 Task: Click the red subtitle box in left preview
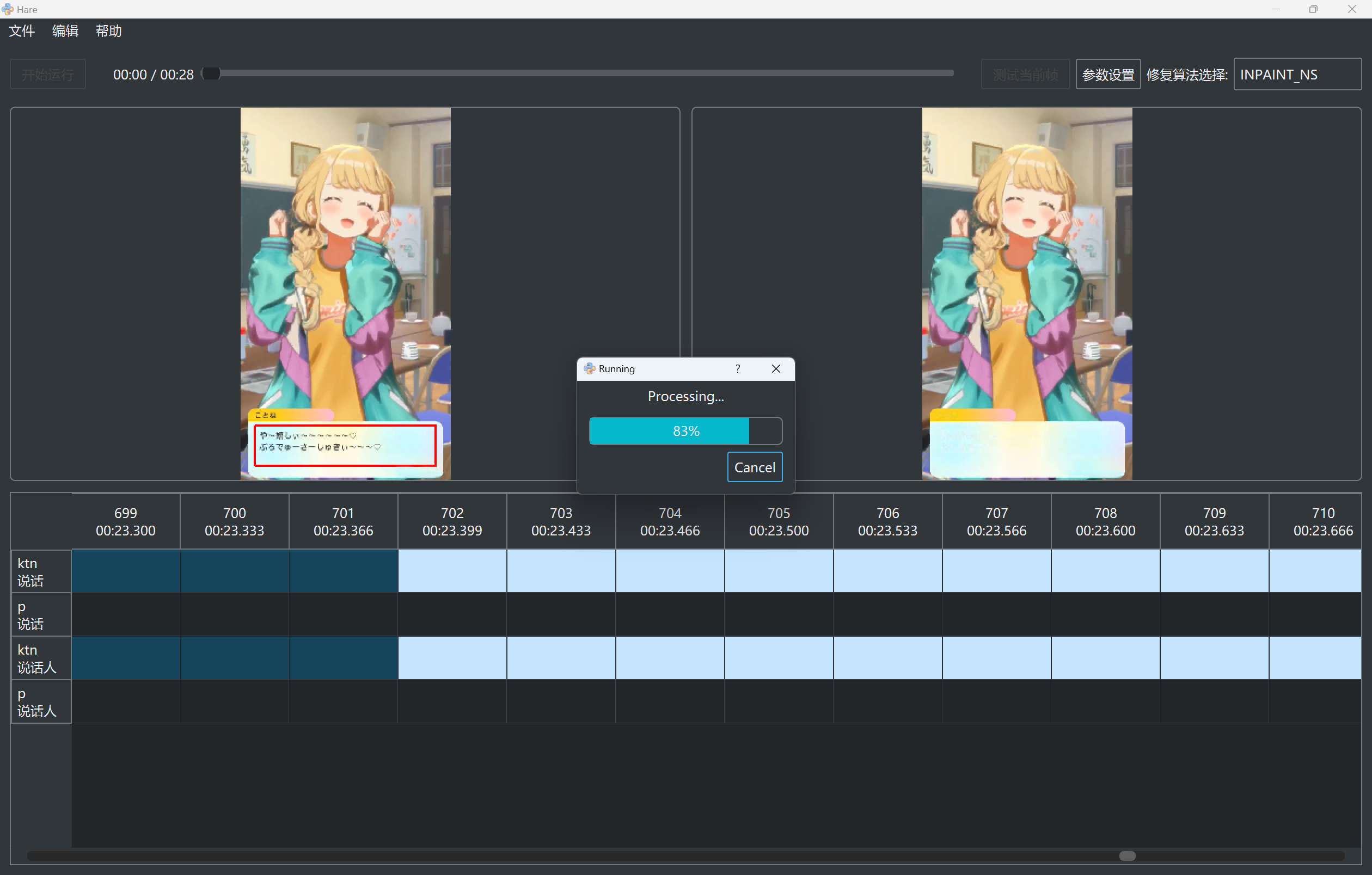(345, 445)
